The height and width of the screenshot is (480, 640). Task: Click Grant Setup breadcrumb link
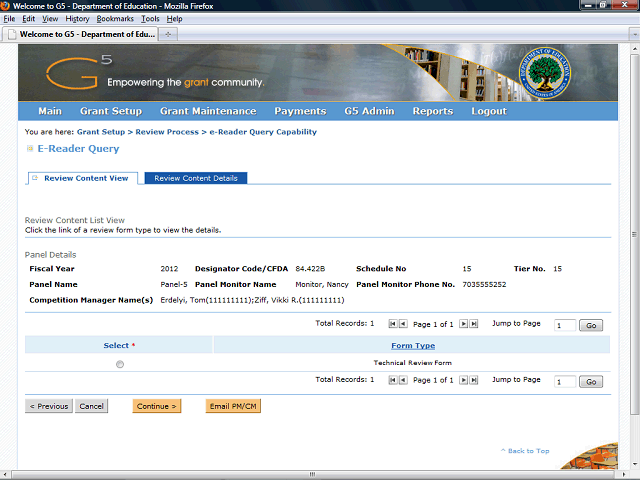pos(101,132)
